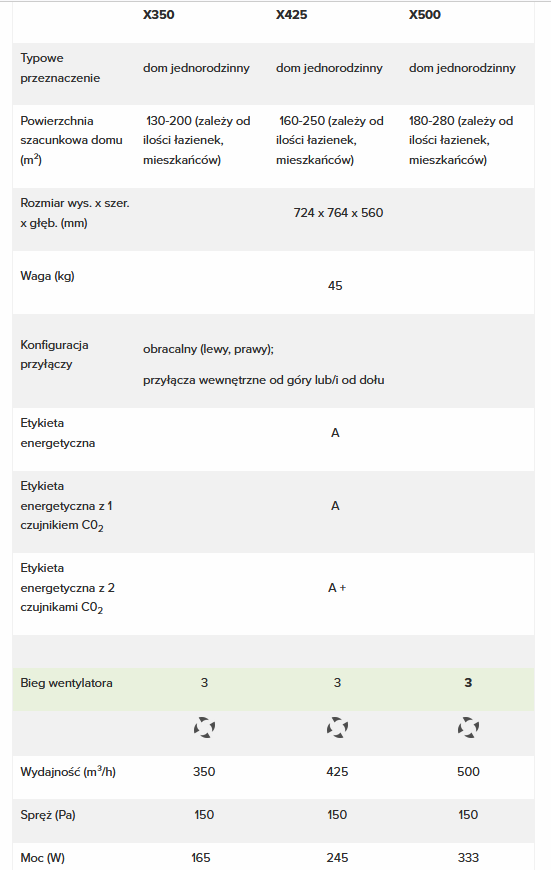
Task: Click the 'Konfiguracja przyłączy' row label
Action: (x=54, y=355)
